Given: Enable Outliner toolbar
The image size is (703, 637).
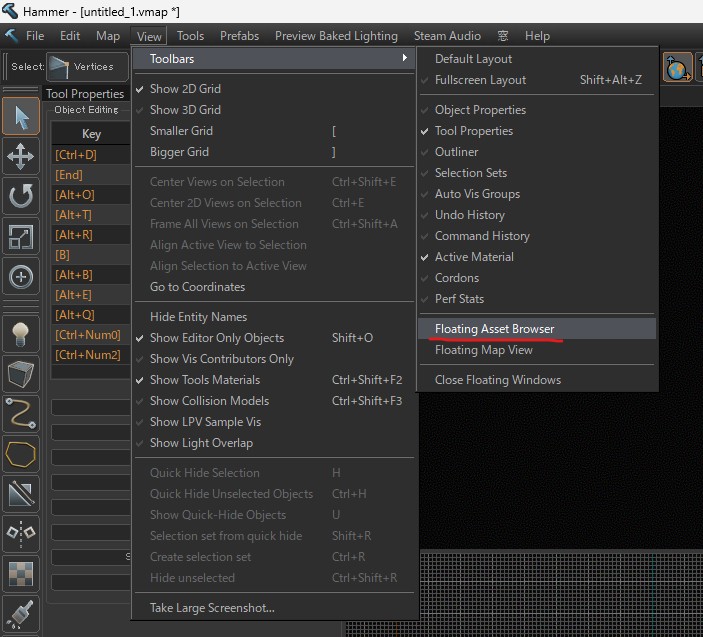Looking at the screenshot, I should 537,152.
